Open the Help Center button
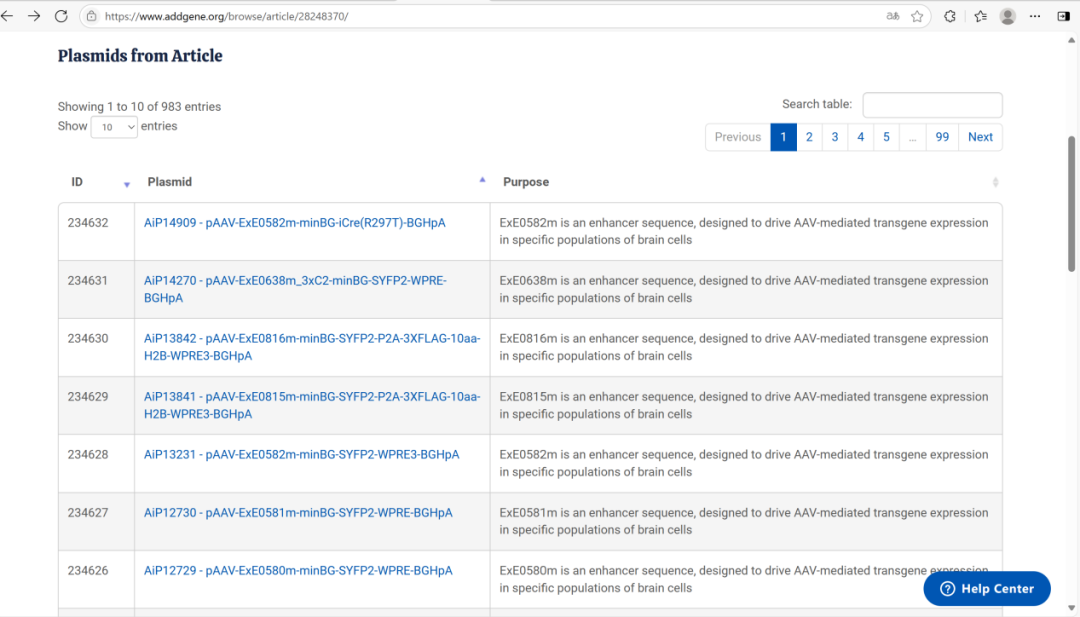Screen dimensions: 1080x617 986,589
